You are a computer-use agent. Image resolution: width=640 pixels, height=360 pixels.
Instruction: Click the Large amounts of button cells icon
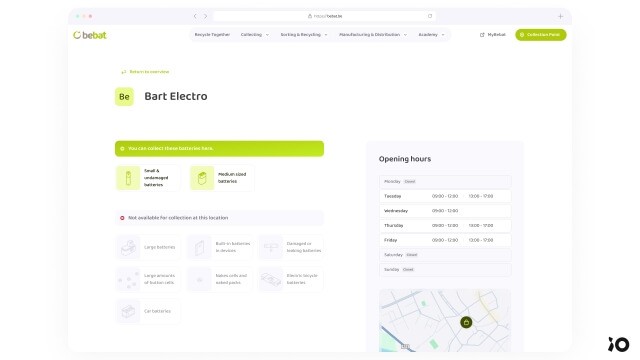(128, 279)
